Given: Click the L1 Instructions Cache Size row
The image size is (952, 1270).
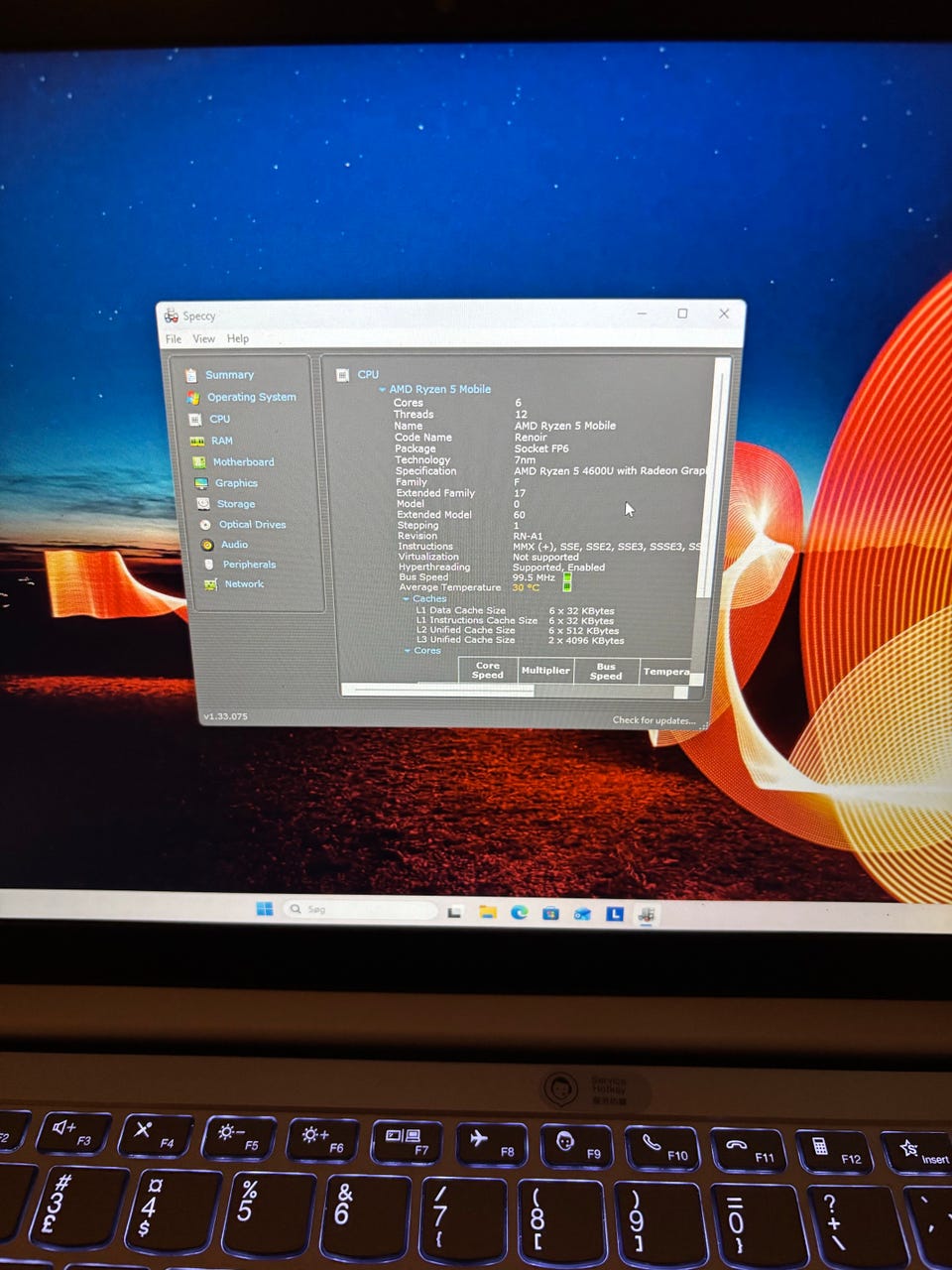Looking at the screenshot, I should [516, 621].
